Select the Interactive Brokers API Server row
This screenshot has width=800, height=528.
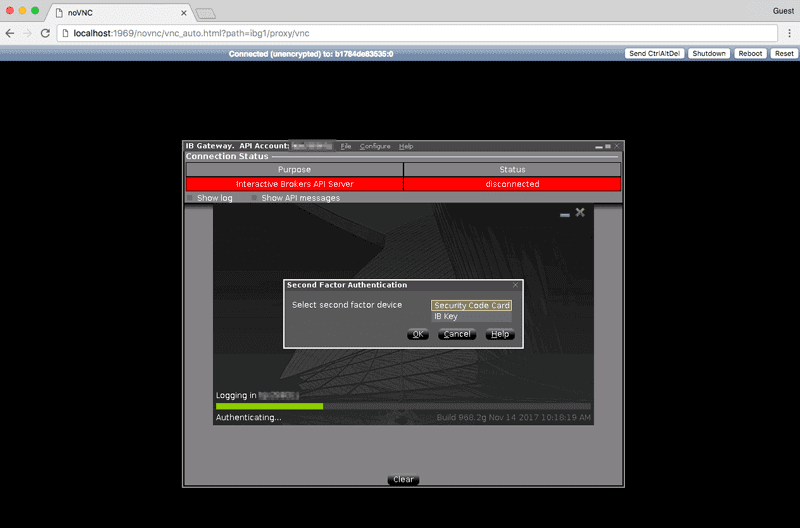(294, 184)
